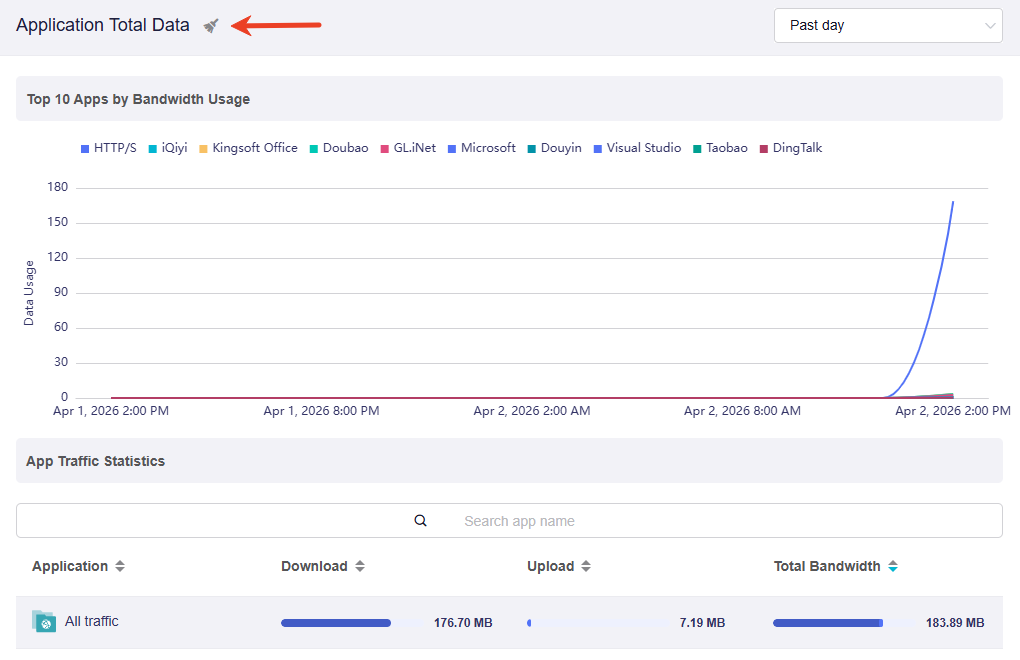
Task: Sort by Application column arrows
Action: pyautogui.click(x=120, y=567)
